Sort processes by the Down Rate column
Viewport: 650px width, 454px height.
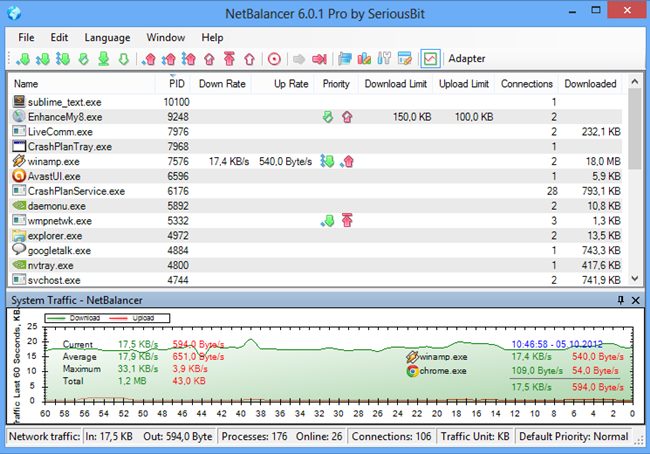222,84
